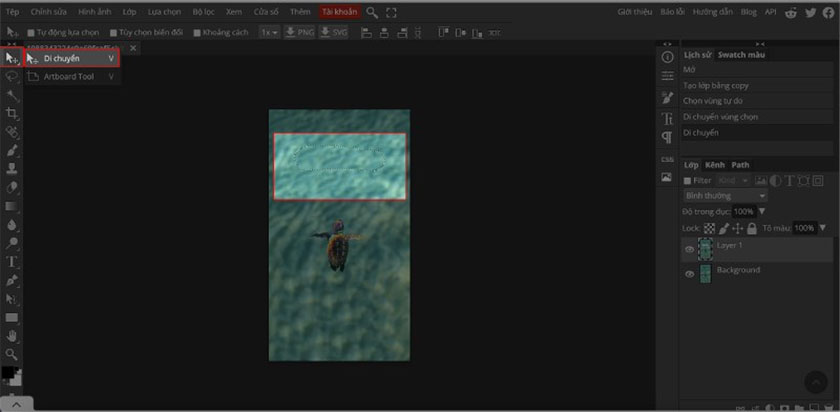840x412 pixels.
Task: Switch to the 'Kênh' tab
Action: (x=714, y=165)
